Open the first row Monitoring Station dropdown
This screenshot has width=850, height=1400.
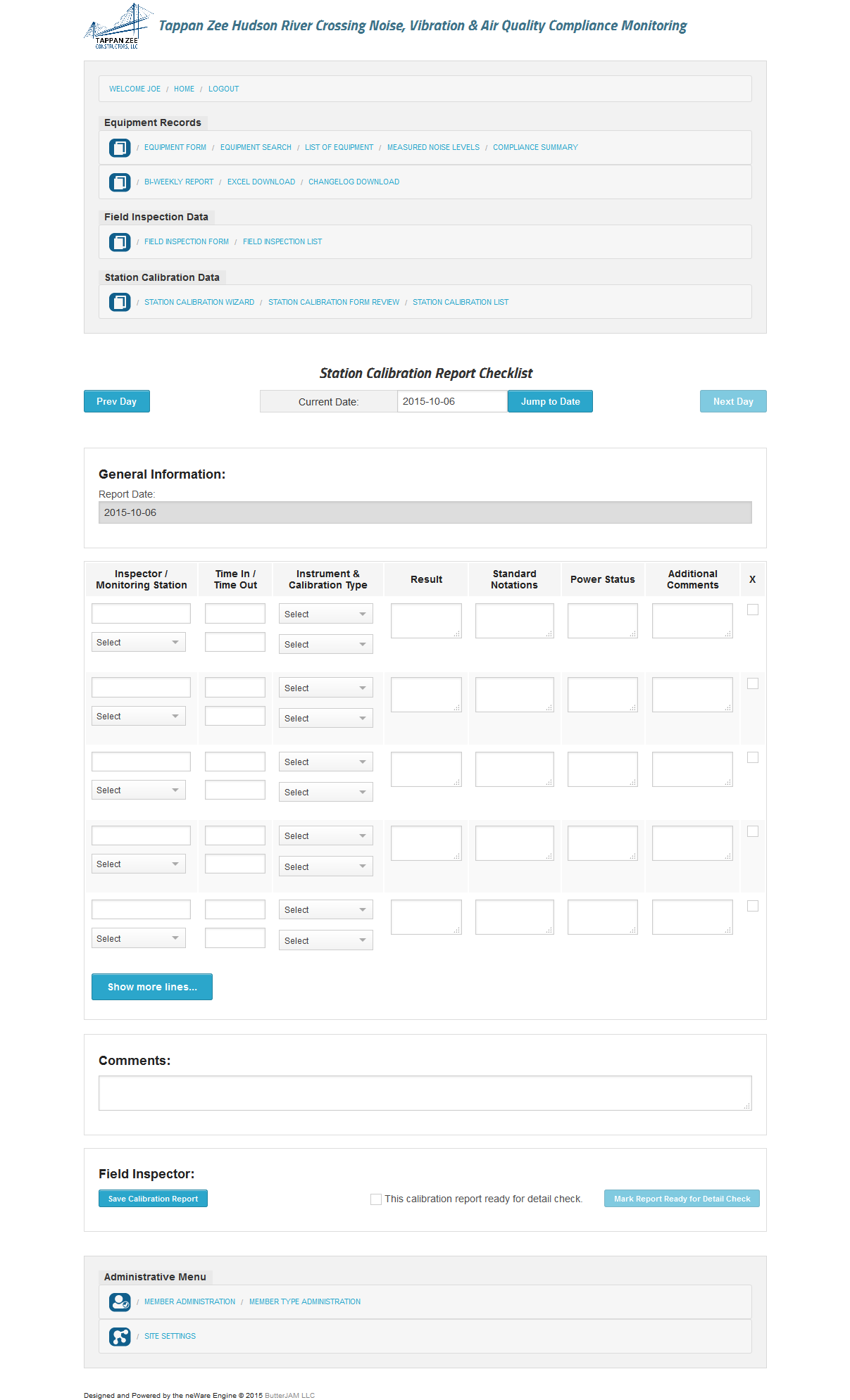[x=138, y=643]
